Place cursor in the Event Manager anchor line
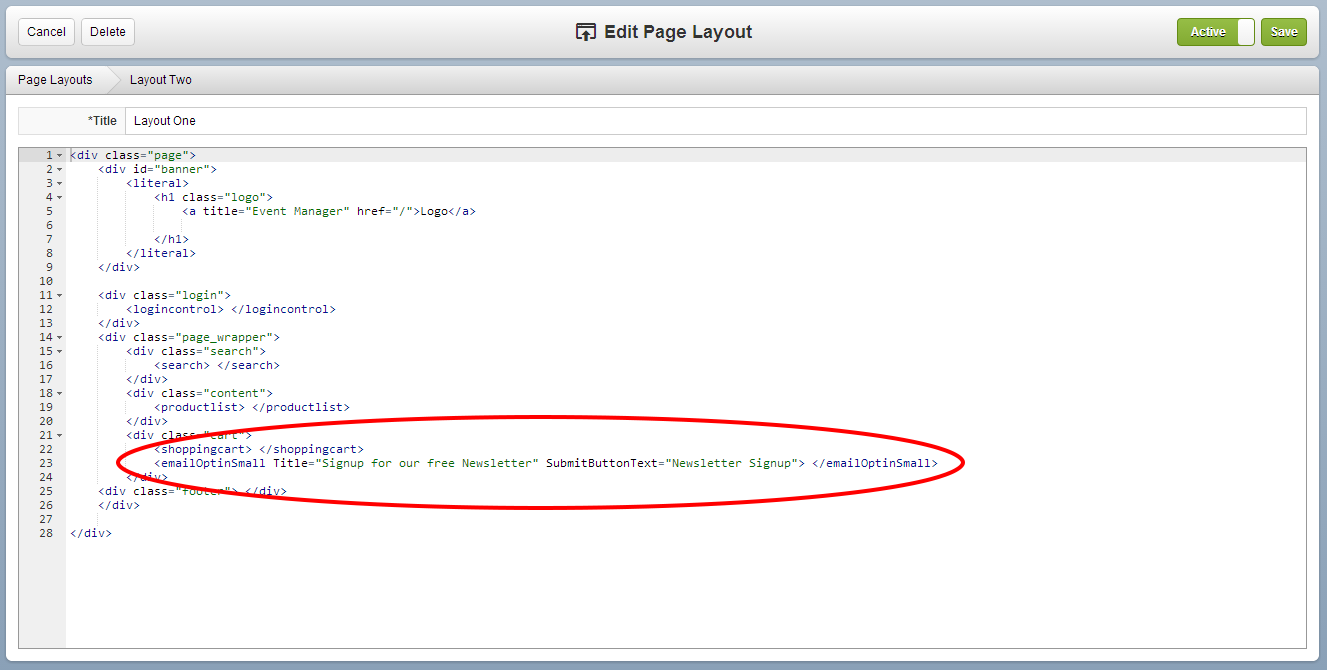The height and width of the screenshot is (670, 1327). (329, 211)
